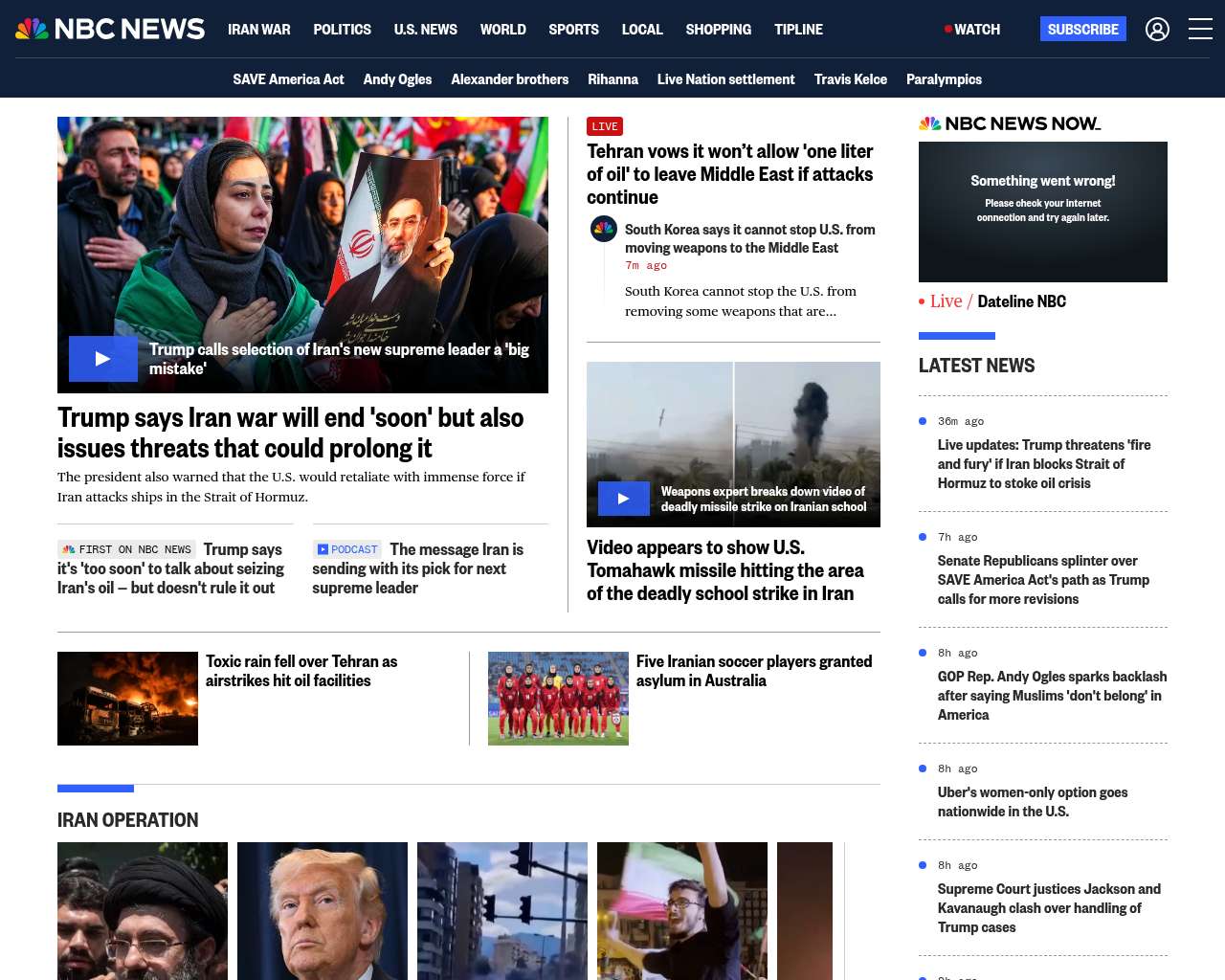Click NBC avatar beside South Korea update
This screenshot has height=980, width=1225.
(x=604, y=230)
